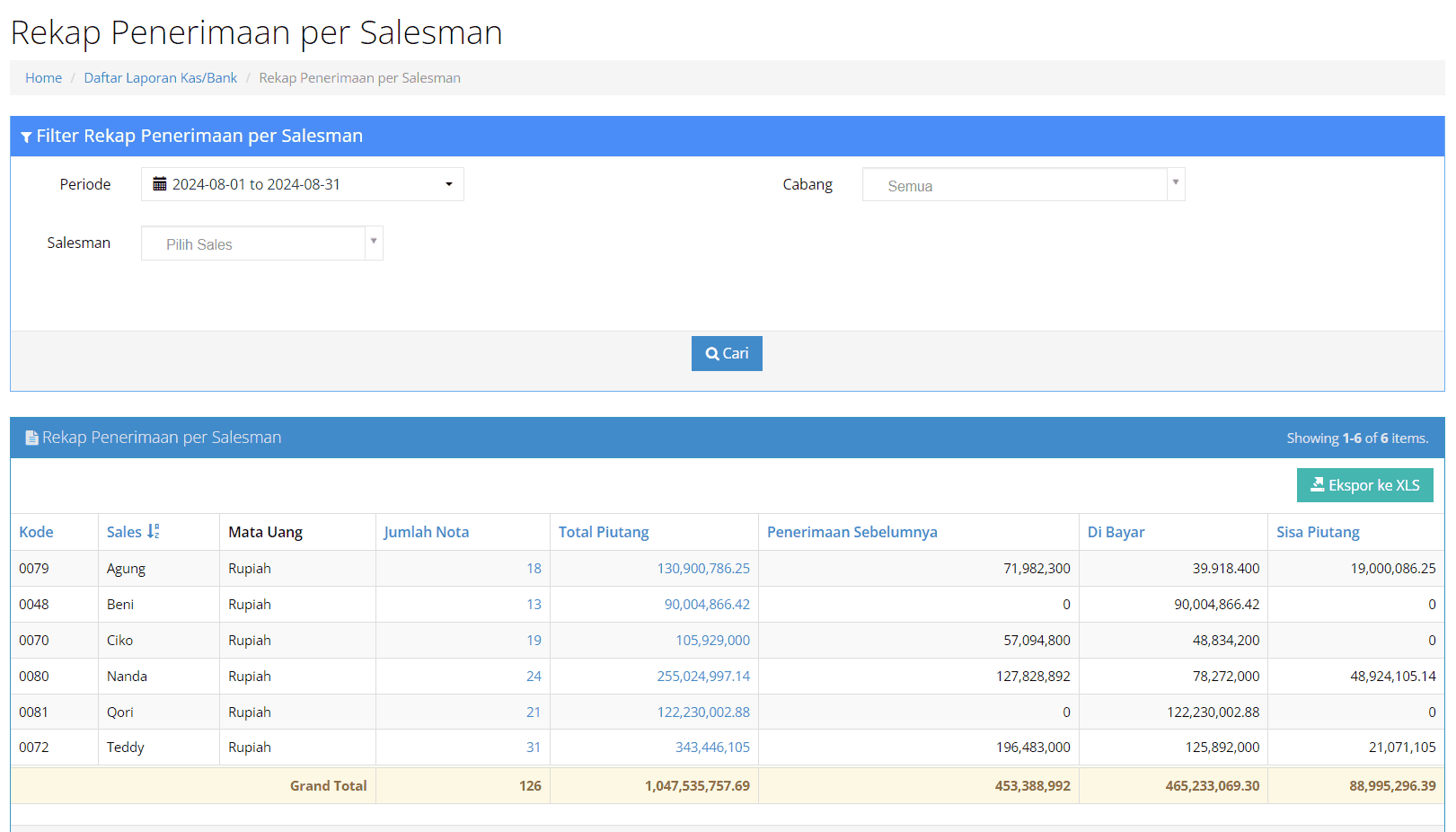
Task: Open Nanda's nota count 24
Action: pyautogui.click(x=534, y=677)
